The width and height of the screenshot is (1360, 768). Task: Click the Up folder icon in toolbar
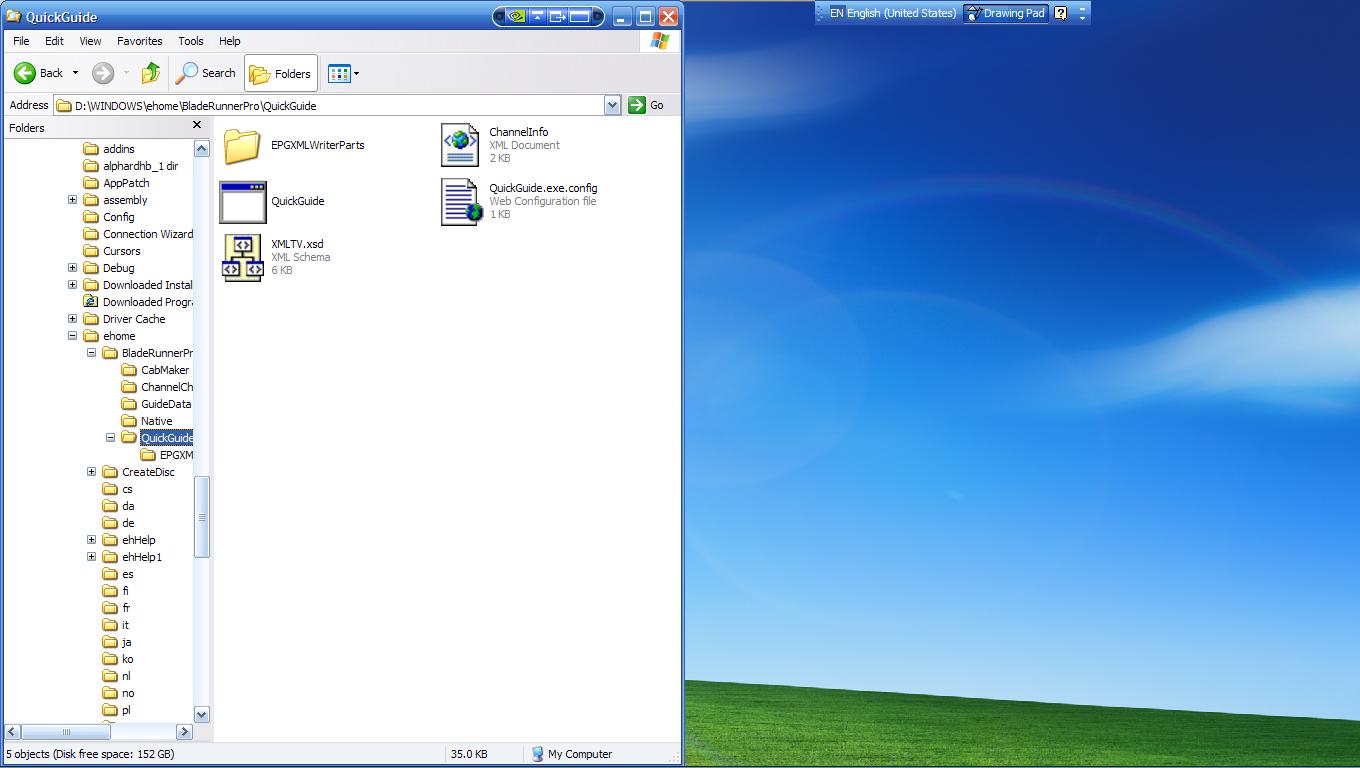[151, 73]
